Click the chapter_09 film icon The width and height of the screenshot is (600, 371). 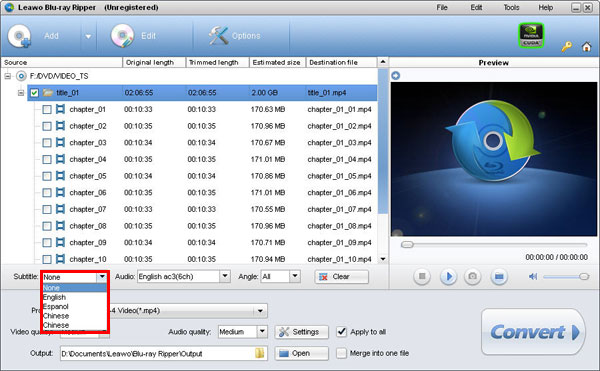click(60, 242)
